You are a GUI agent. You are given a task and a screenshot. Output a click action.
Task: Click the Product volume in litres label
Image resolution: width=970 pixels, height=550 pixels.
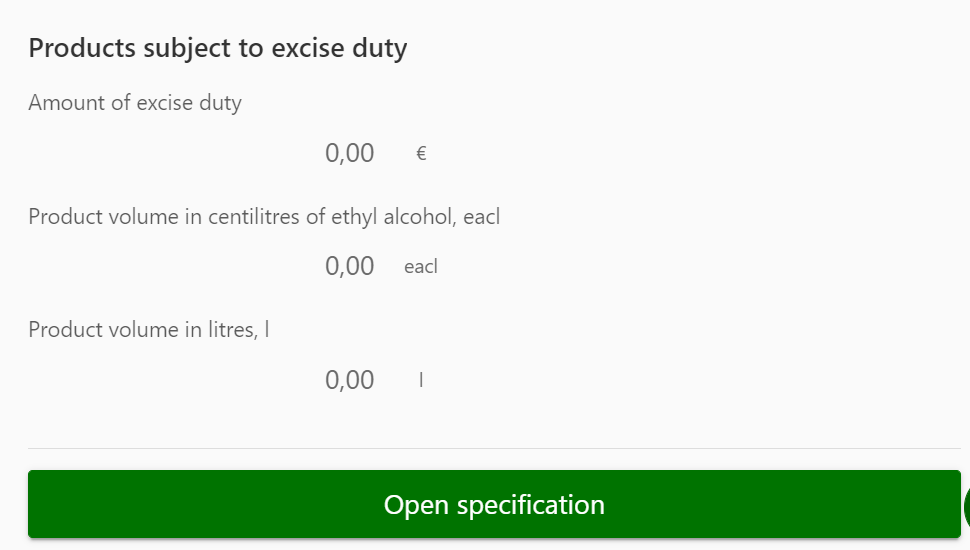[x=149, y=329]
